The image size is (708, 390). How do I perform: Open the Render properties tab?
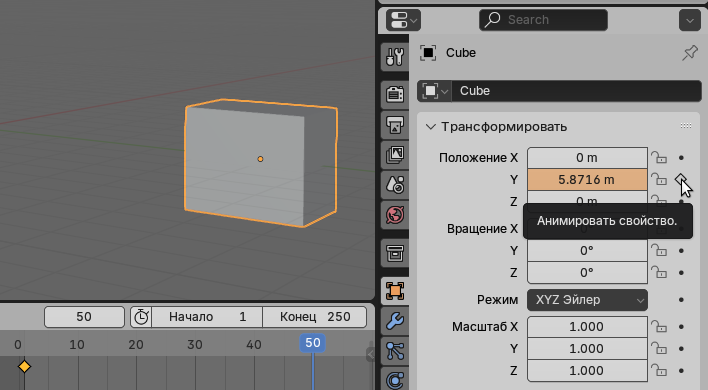[395, 95]
